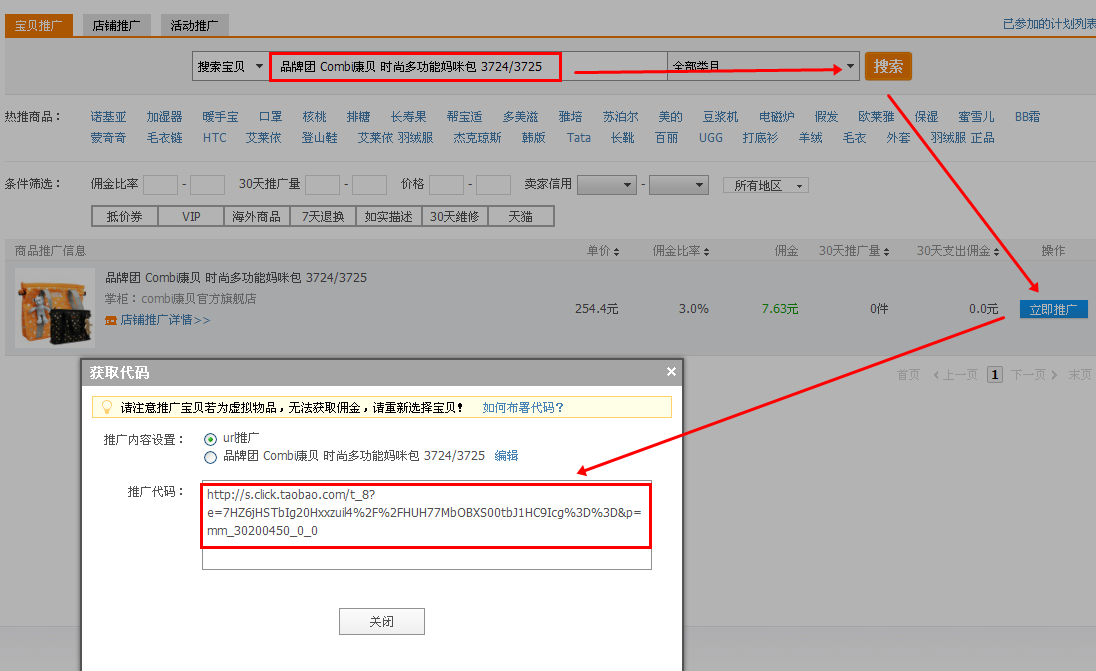Click the lightbulb tip icon in the dialog
The width and height of the screenshot is (1096, 671).
pos(107,407)
